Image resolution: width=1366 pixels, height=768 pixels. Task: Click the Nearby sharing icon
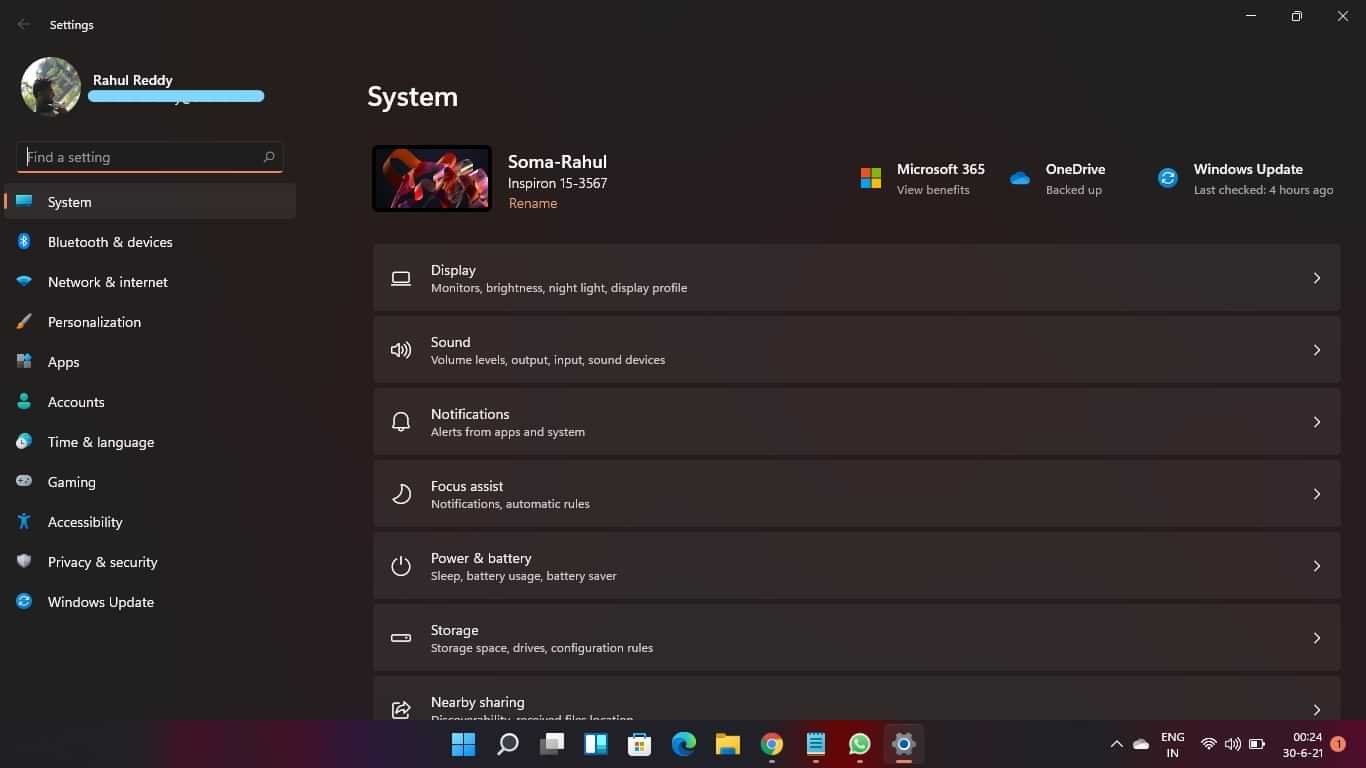[x=401, y=709]
